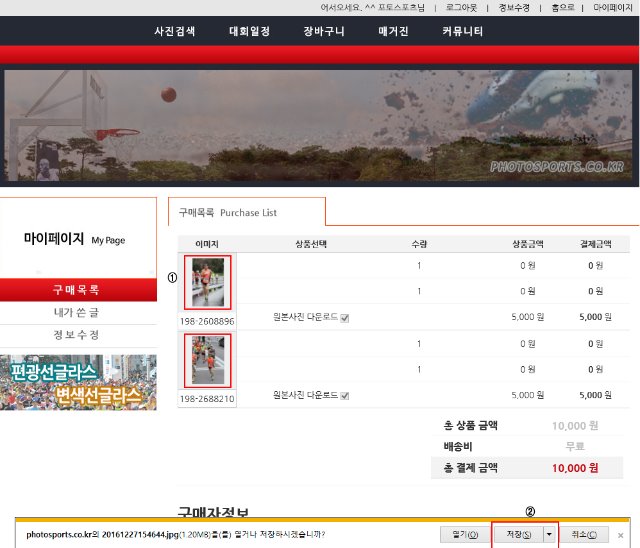This screenshot has width=640, height=548.
Task: Click the 구매목록 Purchase List tab
Action: (247, 212)
